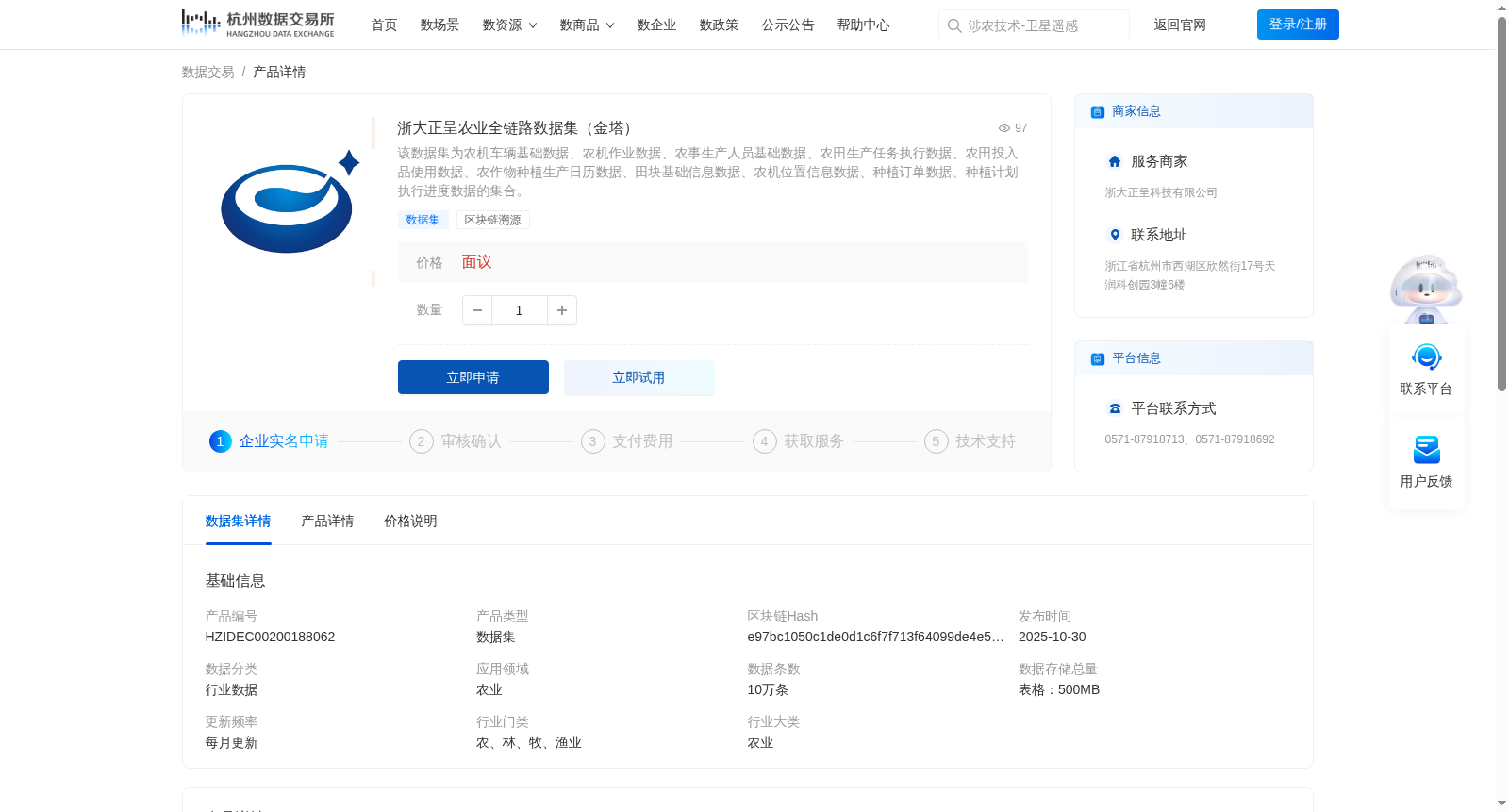Click the 平台联系方式 telephone icon
1509x812 pixels.
point(1115,408)
